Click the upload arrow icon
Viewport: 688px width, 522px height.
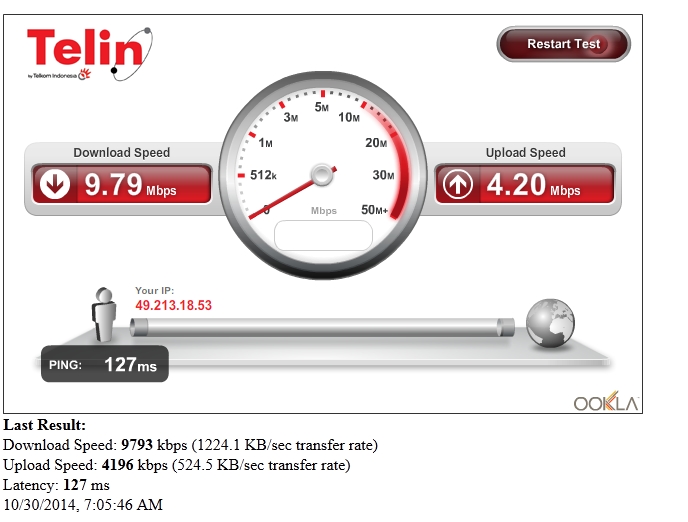click(x=457, y=184)
